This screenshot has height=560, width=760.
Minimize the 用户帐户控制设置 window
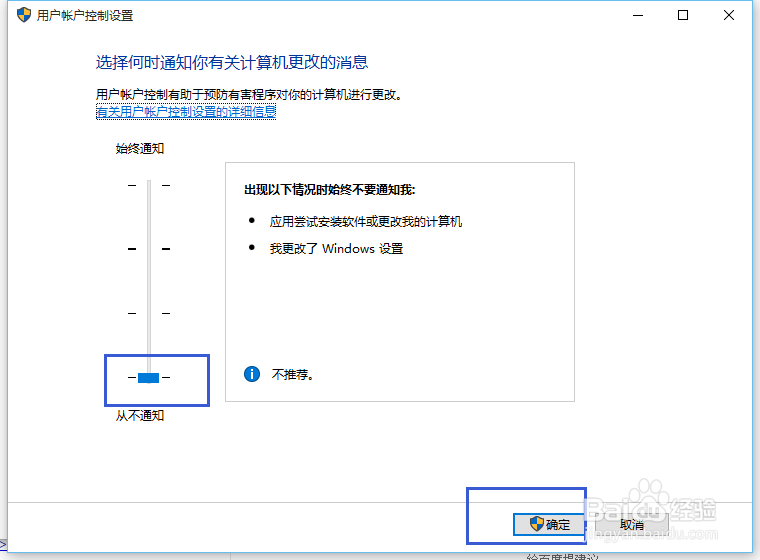638,16
